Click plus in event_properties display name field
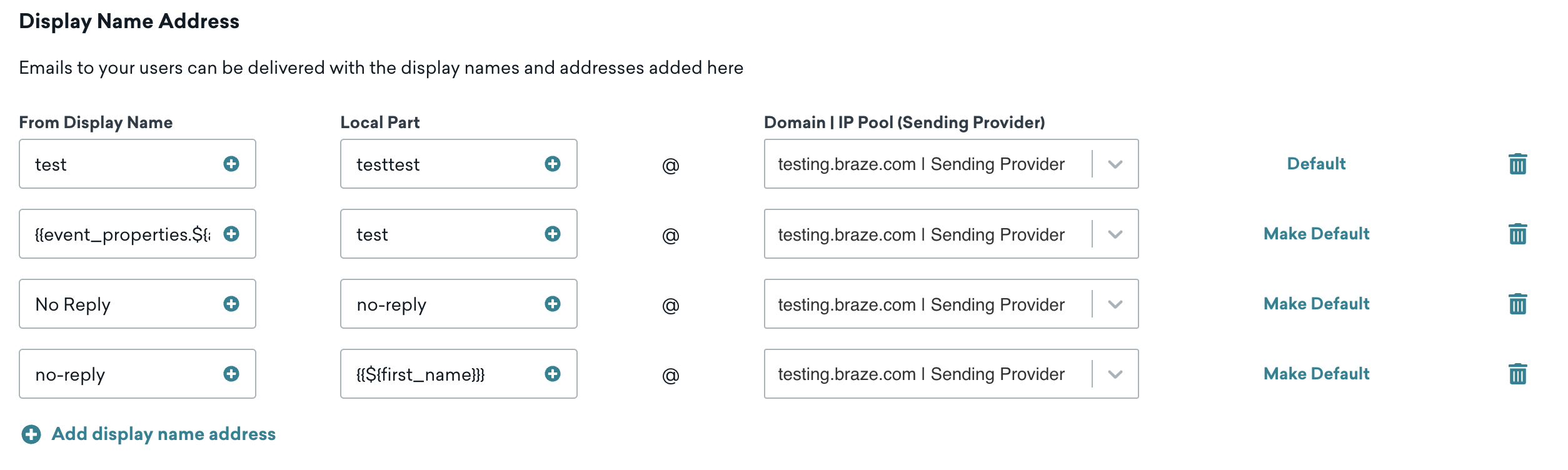The image size is (1568, 470). 231,234
